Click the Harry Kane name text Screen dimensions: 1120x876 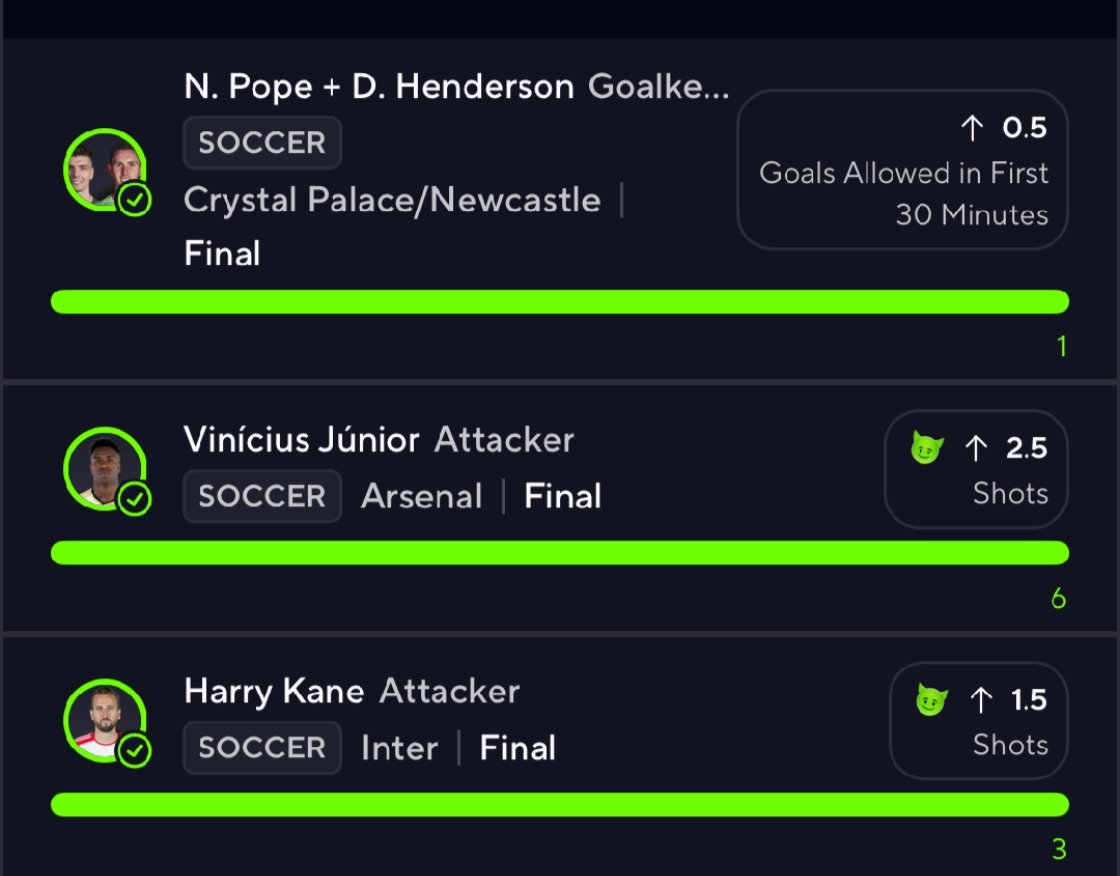(x=274, y=691)
